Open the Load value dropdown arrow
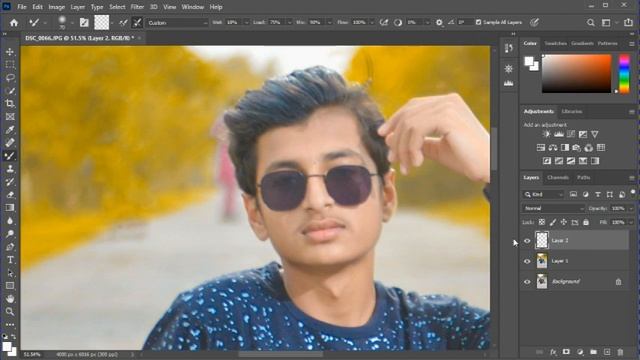 point(289,23)
